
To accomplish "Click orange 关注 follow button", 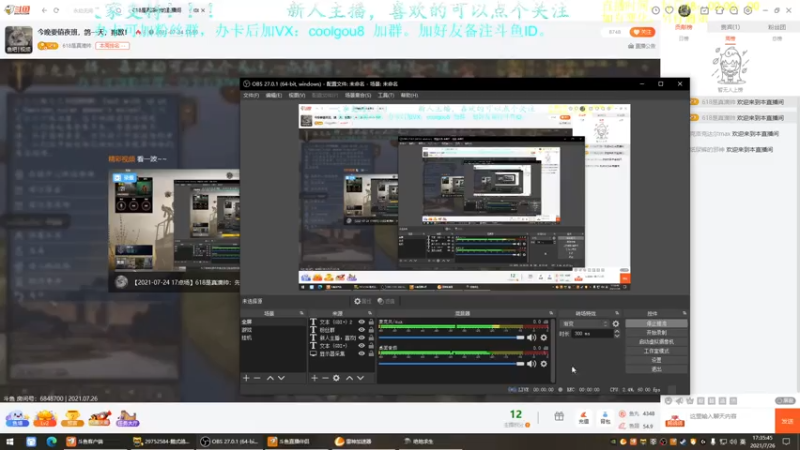I will click(x=642, y=32).
